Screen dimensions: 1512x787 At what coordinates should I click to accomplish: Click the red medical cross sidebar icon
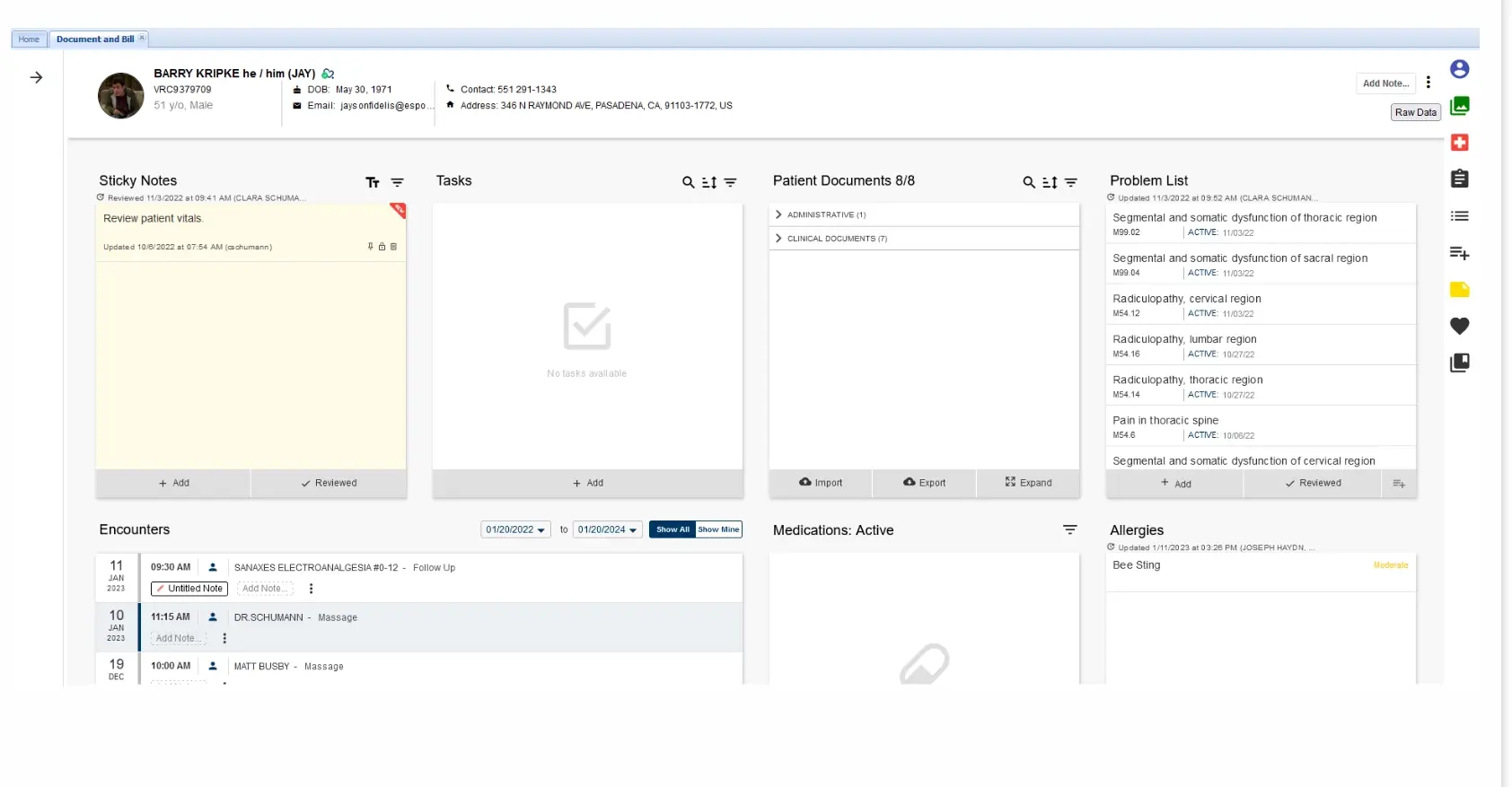click(x=1459, y=143)
